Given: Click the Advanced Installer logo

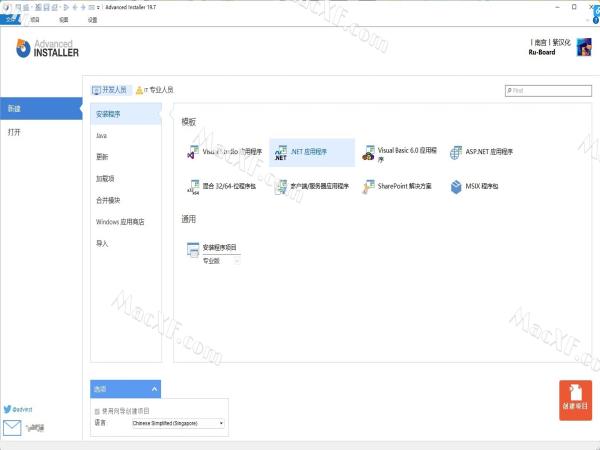Looking at the screenshot, I should click(47, 49).
